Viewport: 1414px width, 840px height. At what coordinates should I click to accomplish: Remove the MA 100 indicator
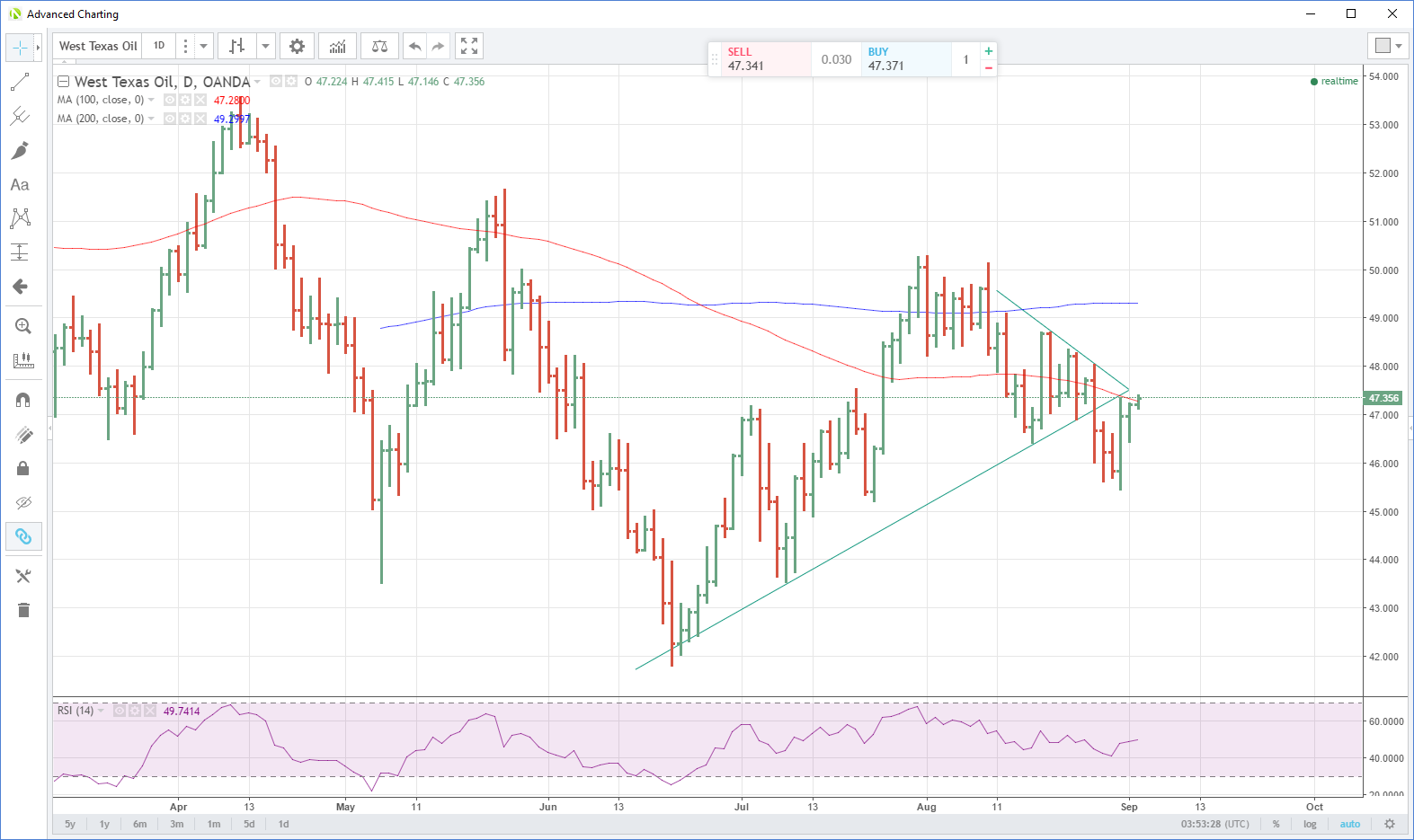click(x=200, y=100)
